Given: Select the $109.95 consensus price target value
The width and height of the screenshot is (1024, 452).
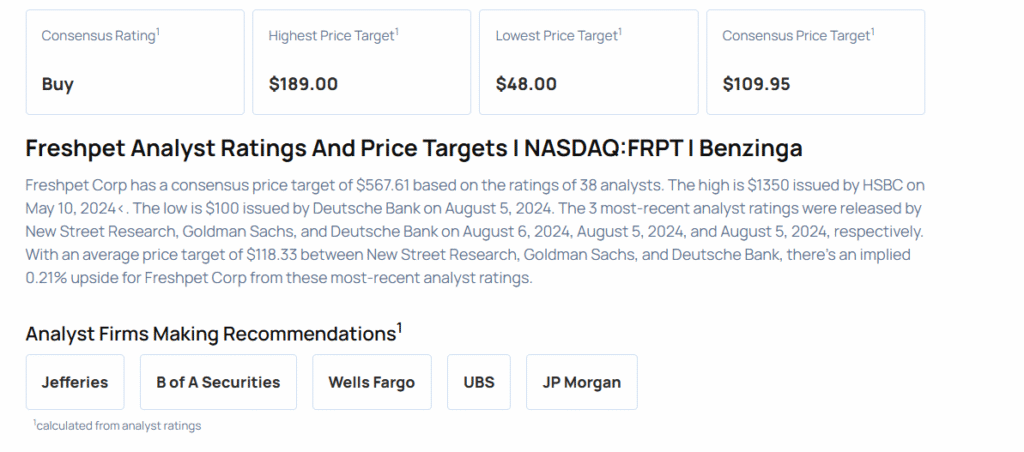Looking at the screenshot, I should pyautogui.click(x=756, y=84).
